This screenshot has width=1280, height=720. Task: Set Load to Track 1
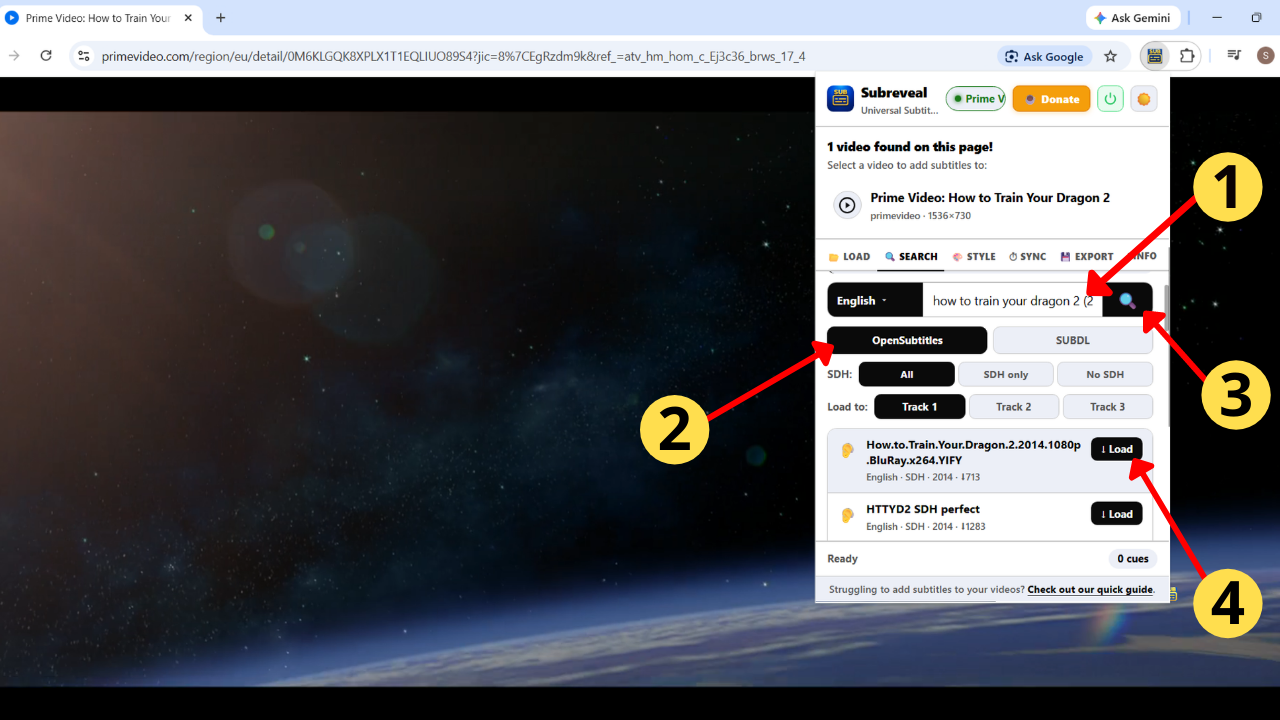coord(920,407)
